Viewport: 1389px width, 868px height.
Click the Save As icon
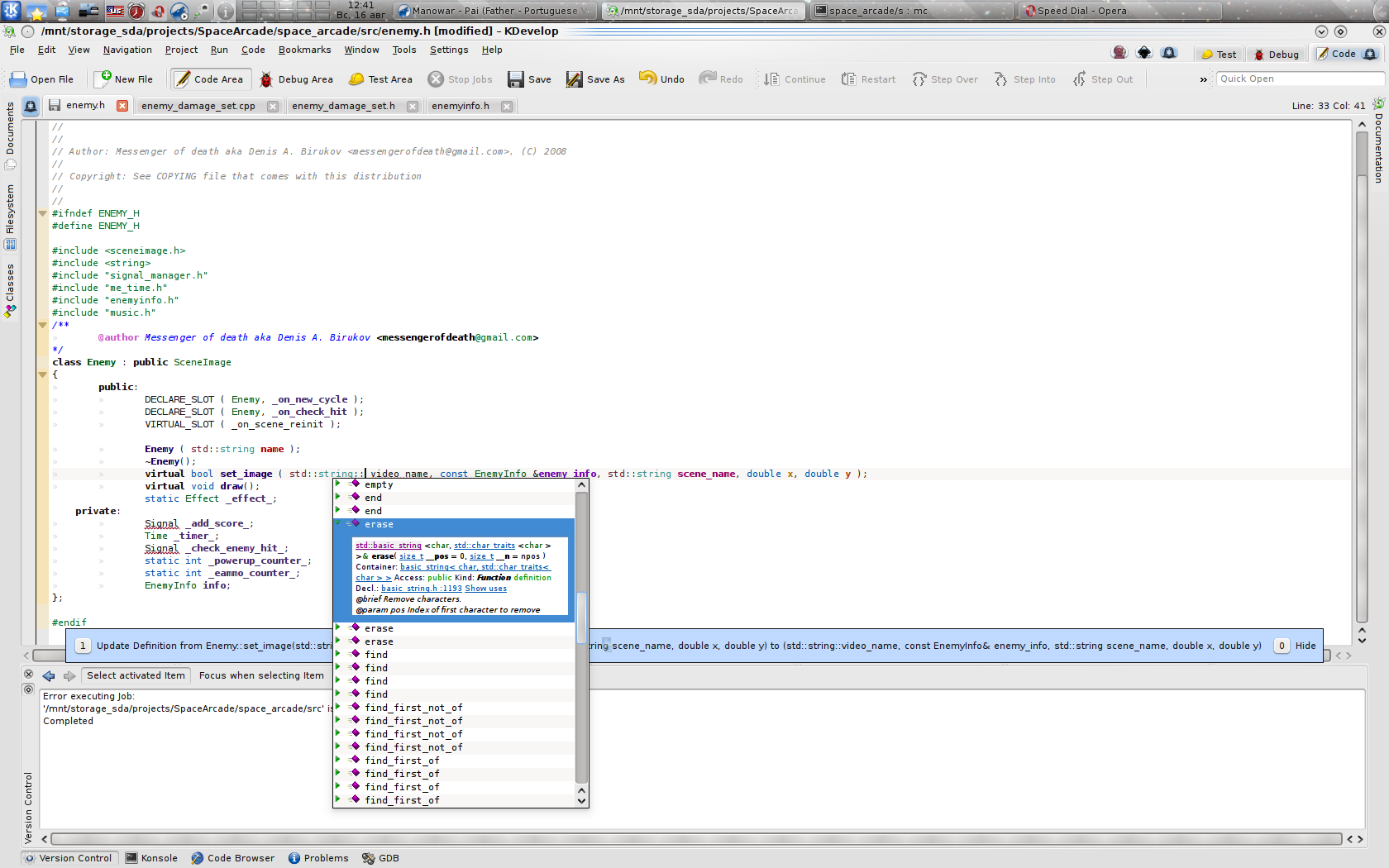pos(574,79)
